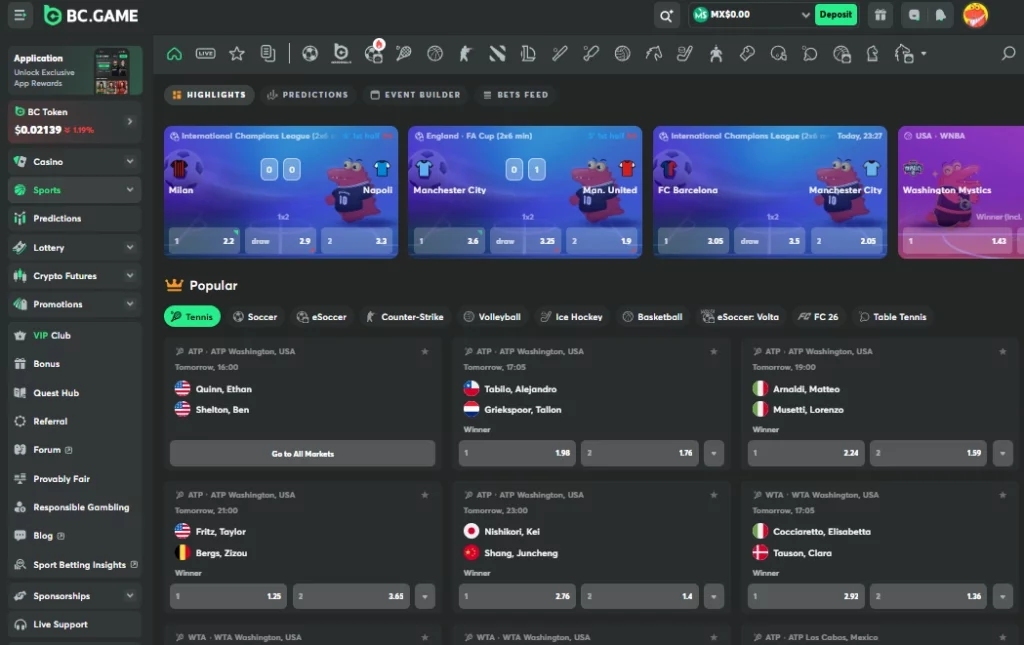Select the Soccer popular filter chip
The image size is (1024, 645).
(255, 317)
